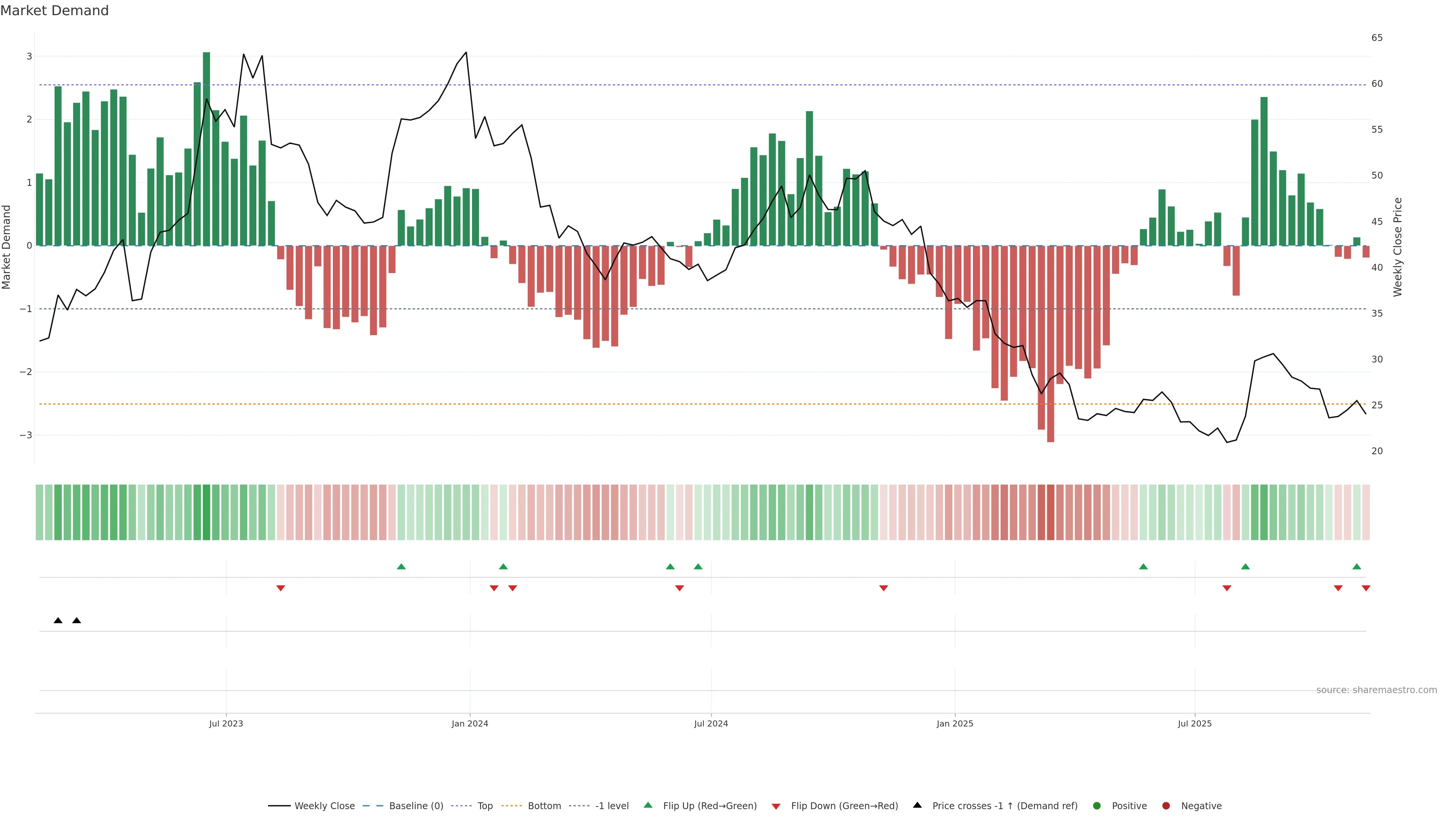1456x819 pixels.
Task: Click the leftmost green Flip Up triangle
Action: (x=401, y=566)
